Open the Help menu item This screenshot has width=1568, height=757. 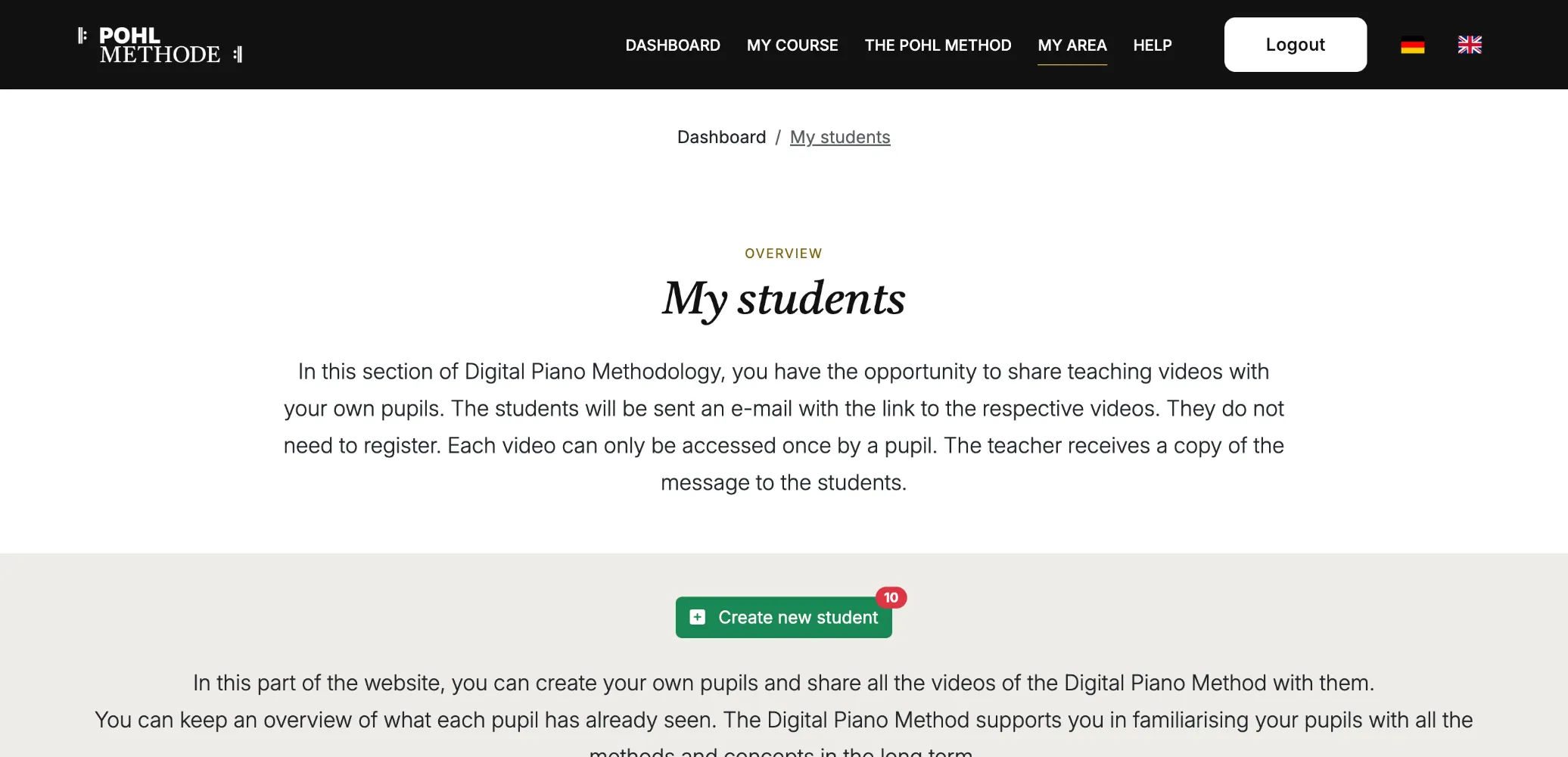(x=1152, y=45)
